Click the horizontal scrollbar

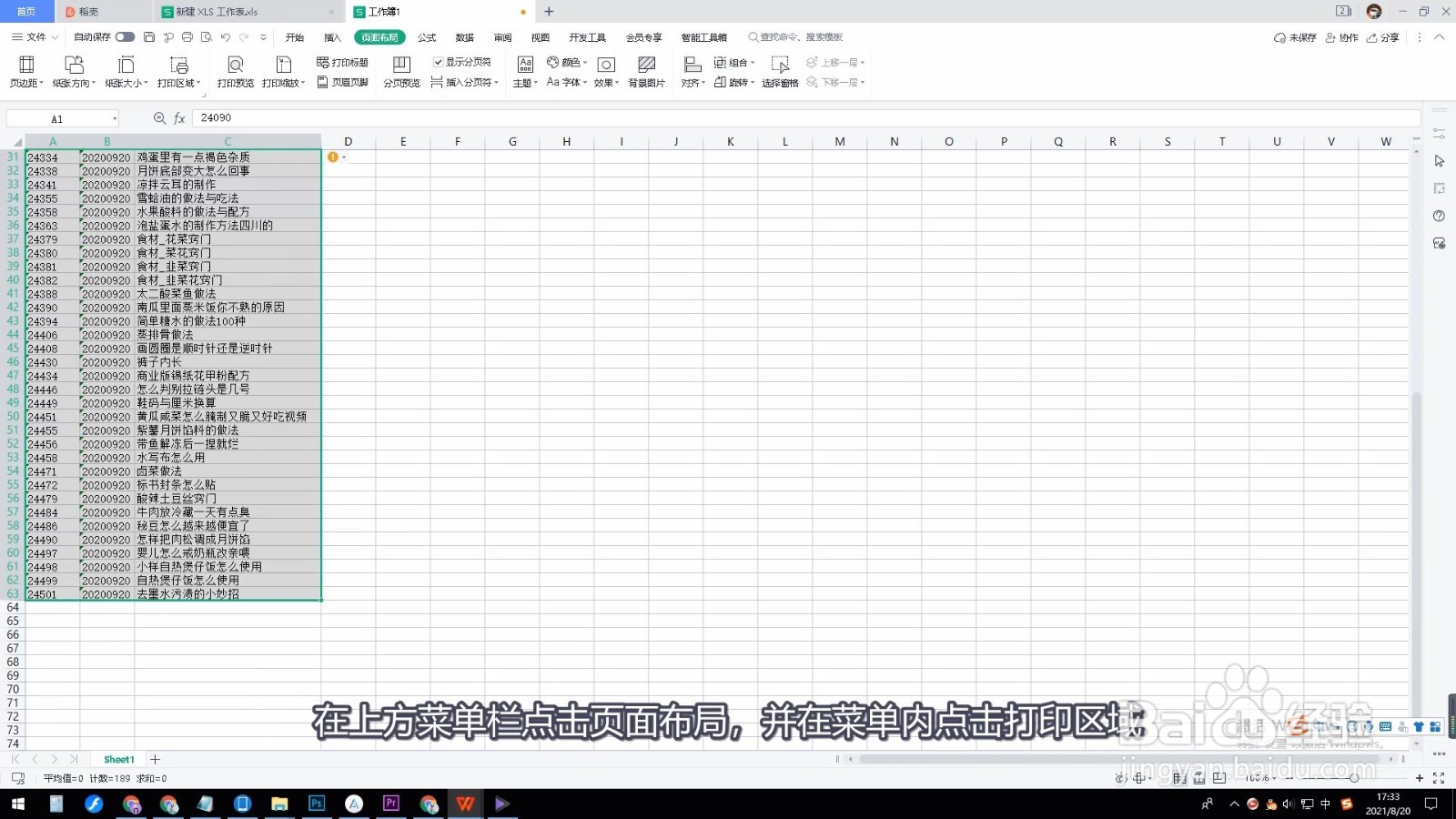coord(1117,759)
